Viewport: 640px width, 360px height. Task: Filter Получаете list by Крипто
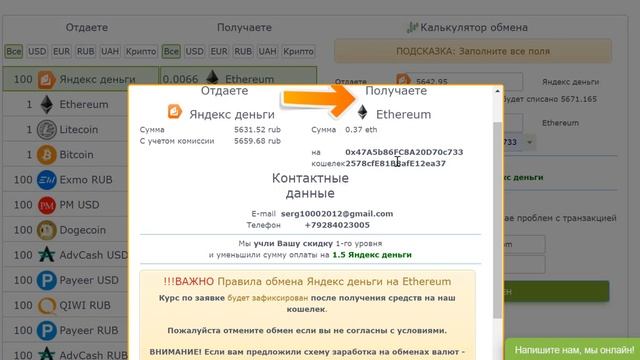tap(298, 51)
